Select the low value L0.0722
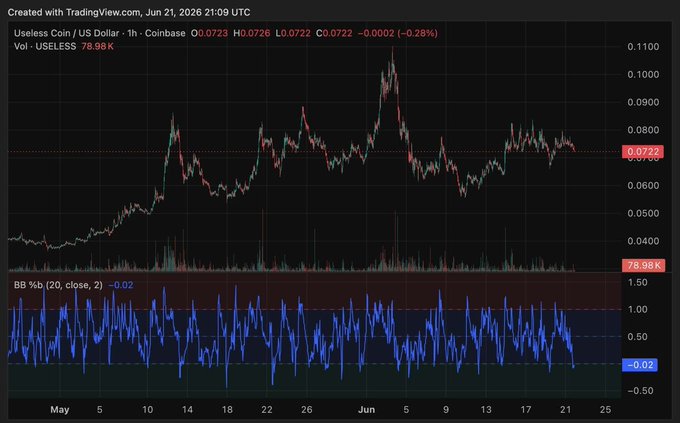This screenshot has width=680, height=423. point(293,33)
